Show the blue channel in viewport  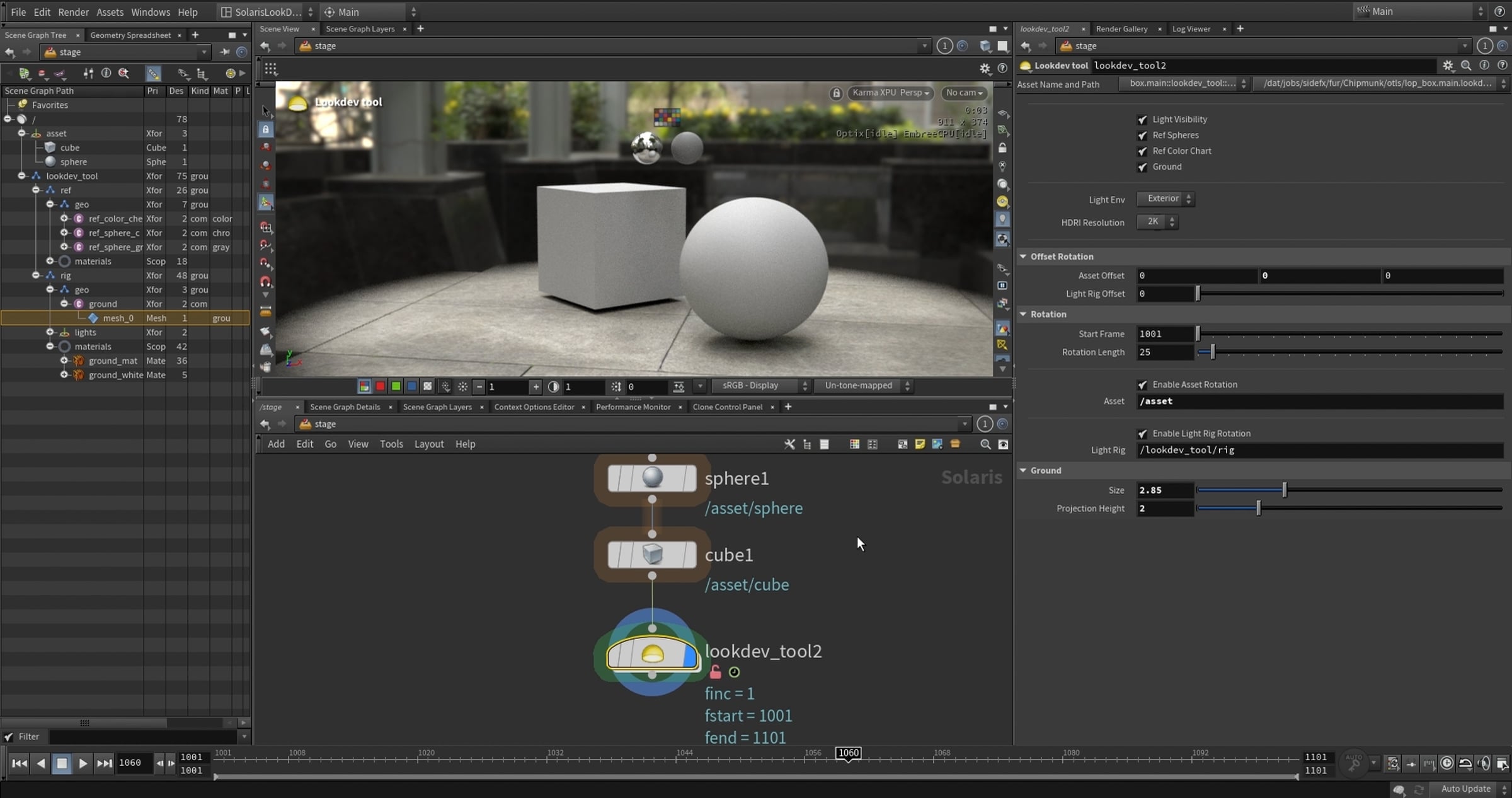[411, 386]
